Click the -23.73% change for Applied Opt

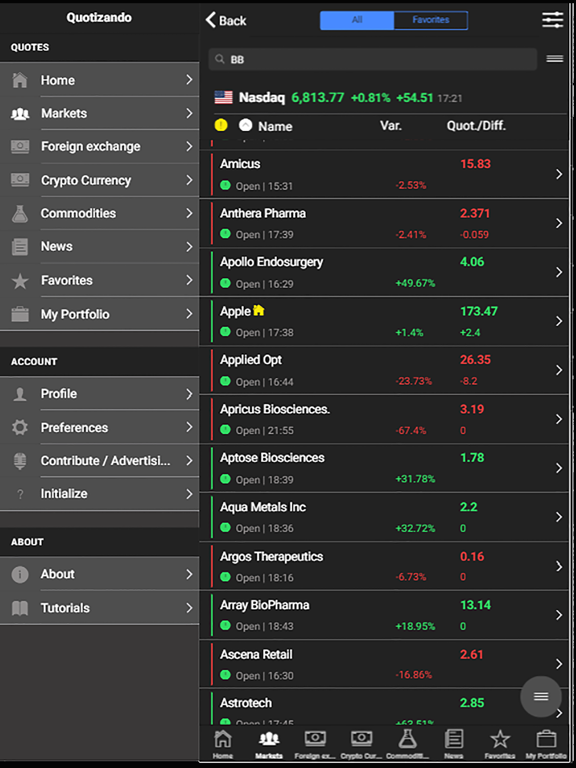(x=413, y=381)
